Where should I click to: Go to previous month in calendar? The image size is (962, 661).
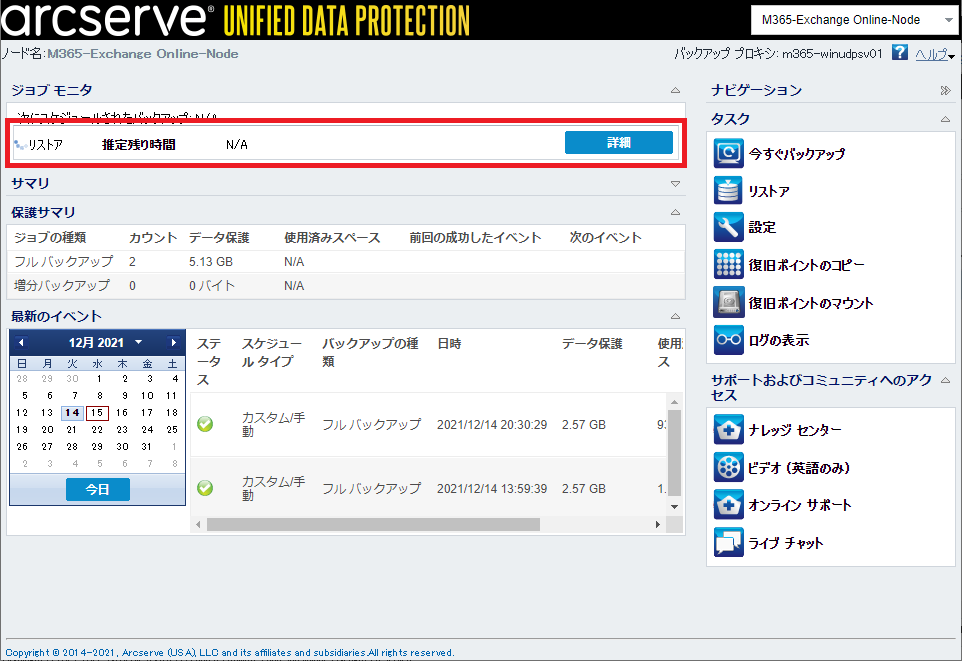(x=21, y=342)
